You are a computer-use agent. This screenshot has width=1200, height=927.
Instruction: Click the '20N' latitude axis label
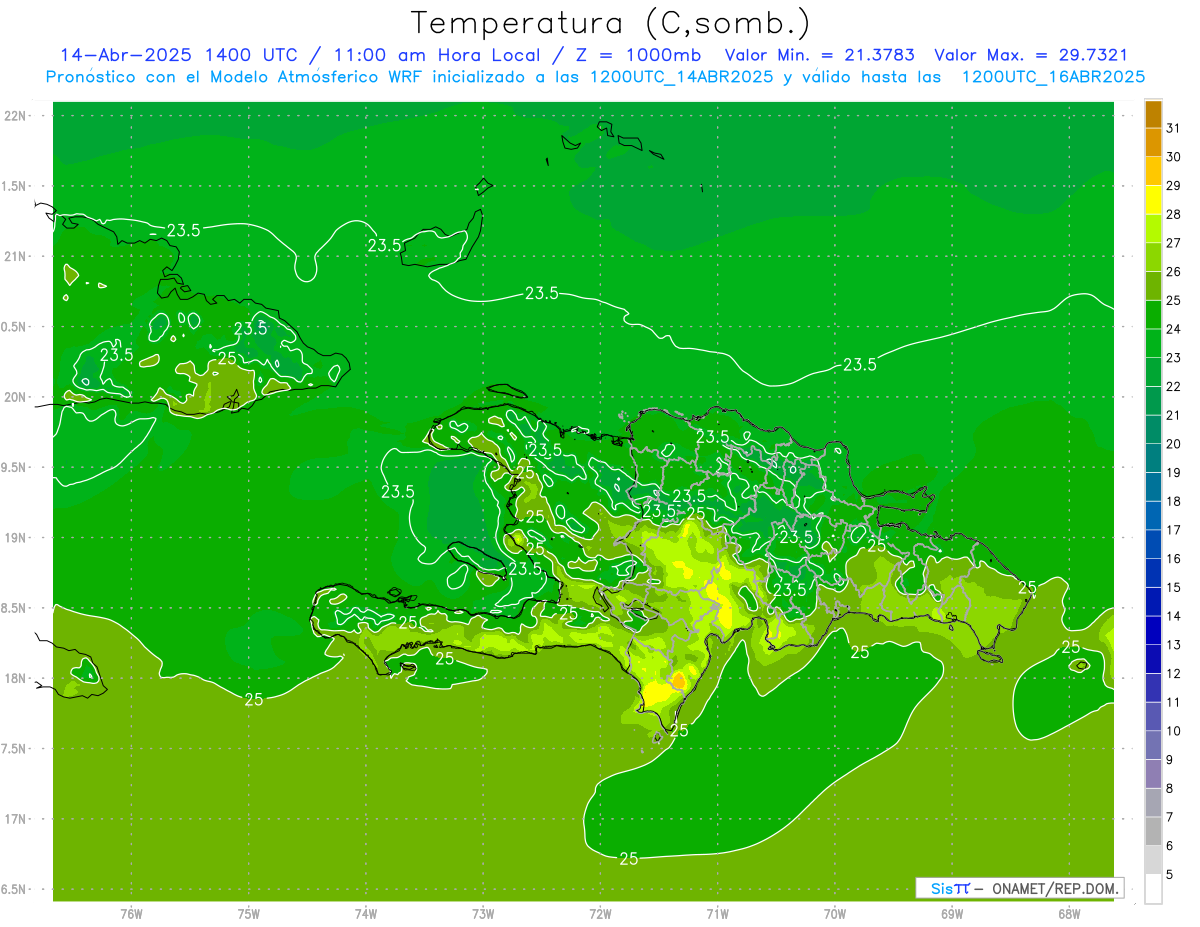pyautogui.click(x=15, y=398)
